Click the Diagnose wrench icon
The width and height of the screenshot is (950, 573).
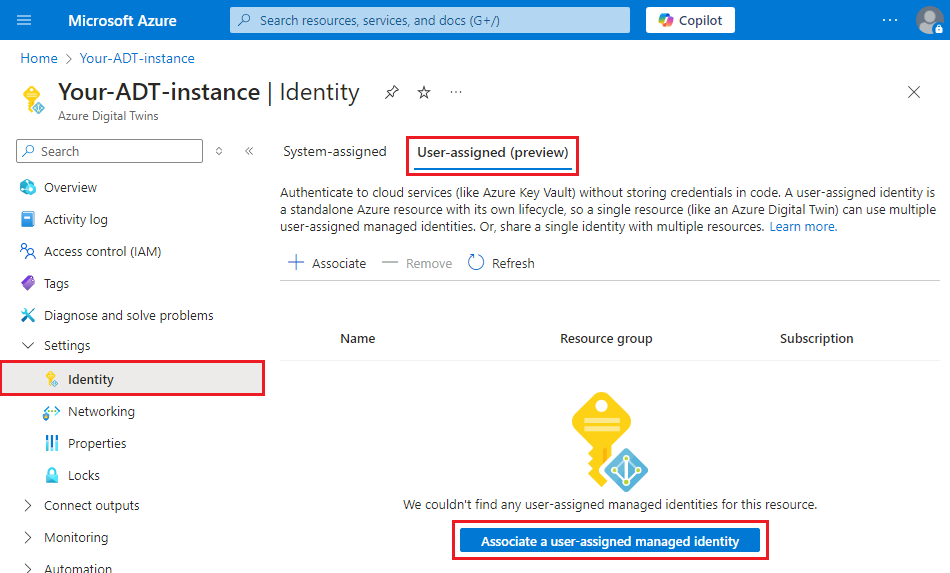28,315
